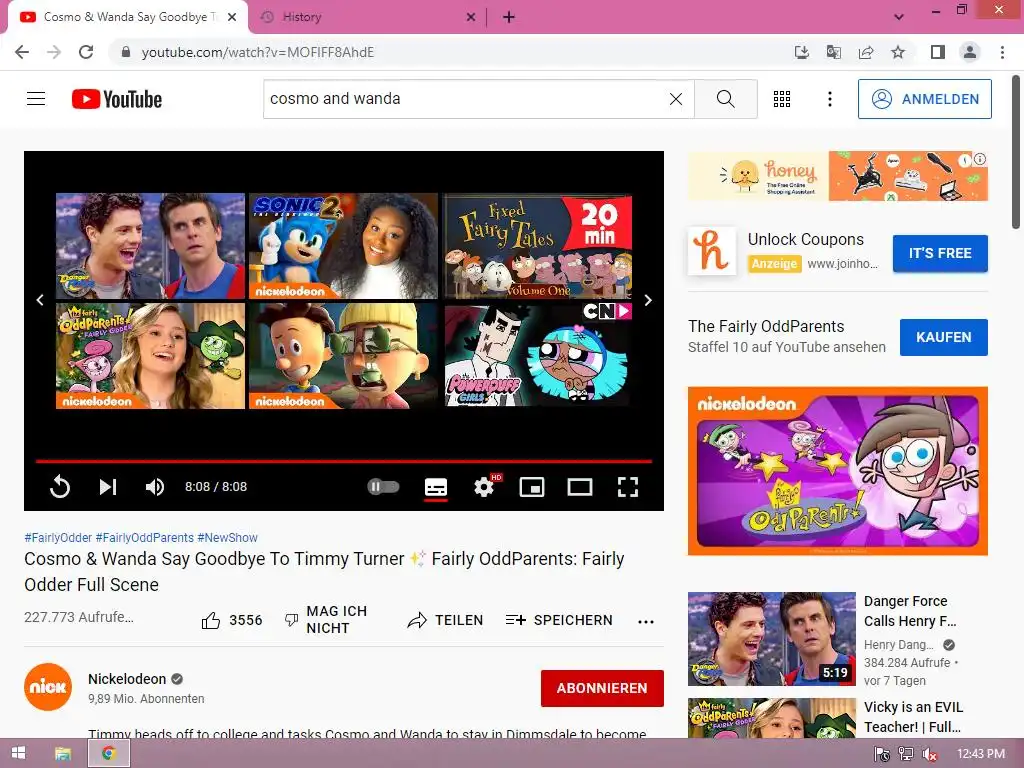Bookmark this page with star icon
Viewport: 1024px width, 768px height.
(898, 52)
